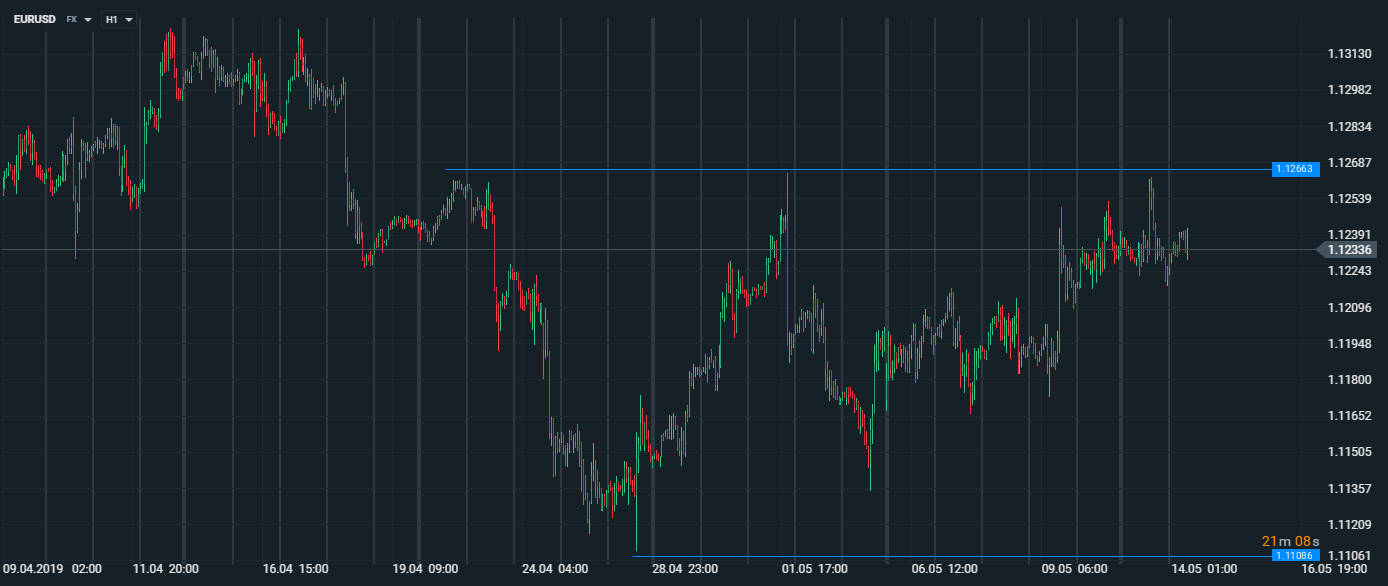Image resolution: width=1388 pixels, height=586 pixels.
Task: Click the 1.11800 price axis label
Action: pyautogui.click(x=1348, y=380)
